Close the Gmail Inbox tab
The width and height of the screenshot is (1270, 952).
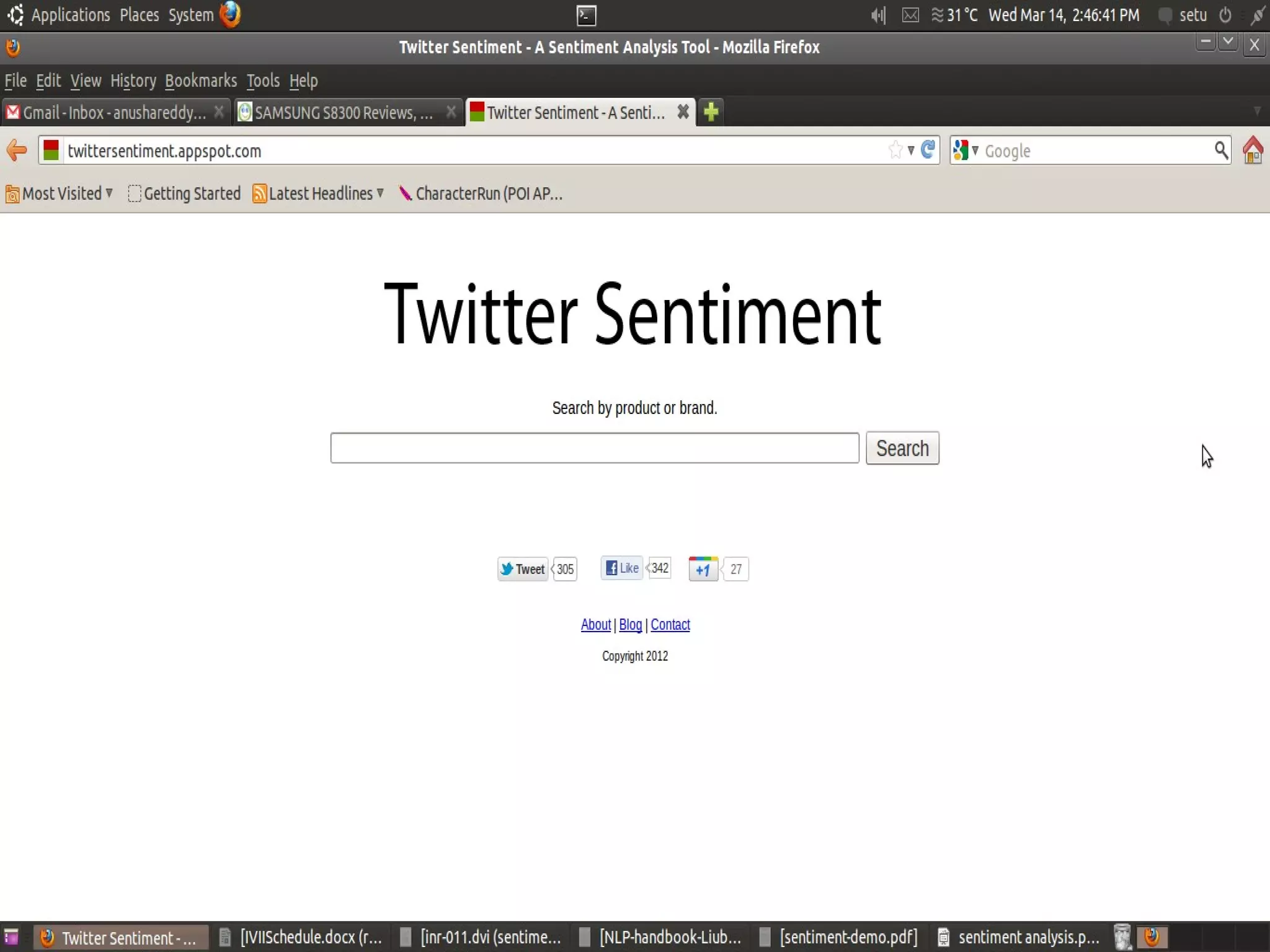218,112
